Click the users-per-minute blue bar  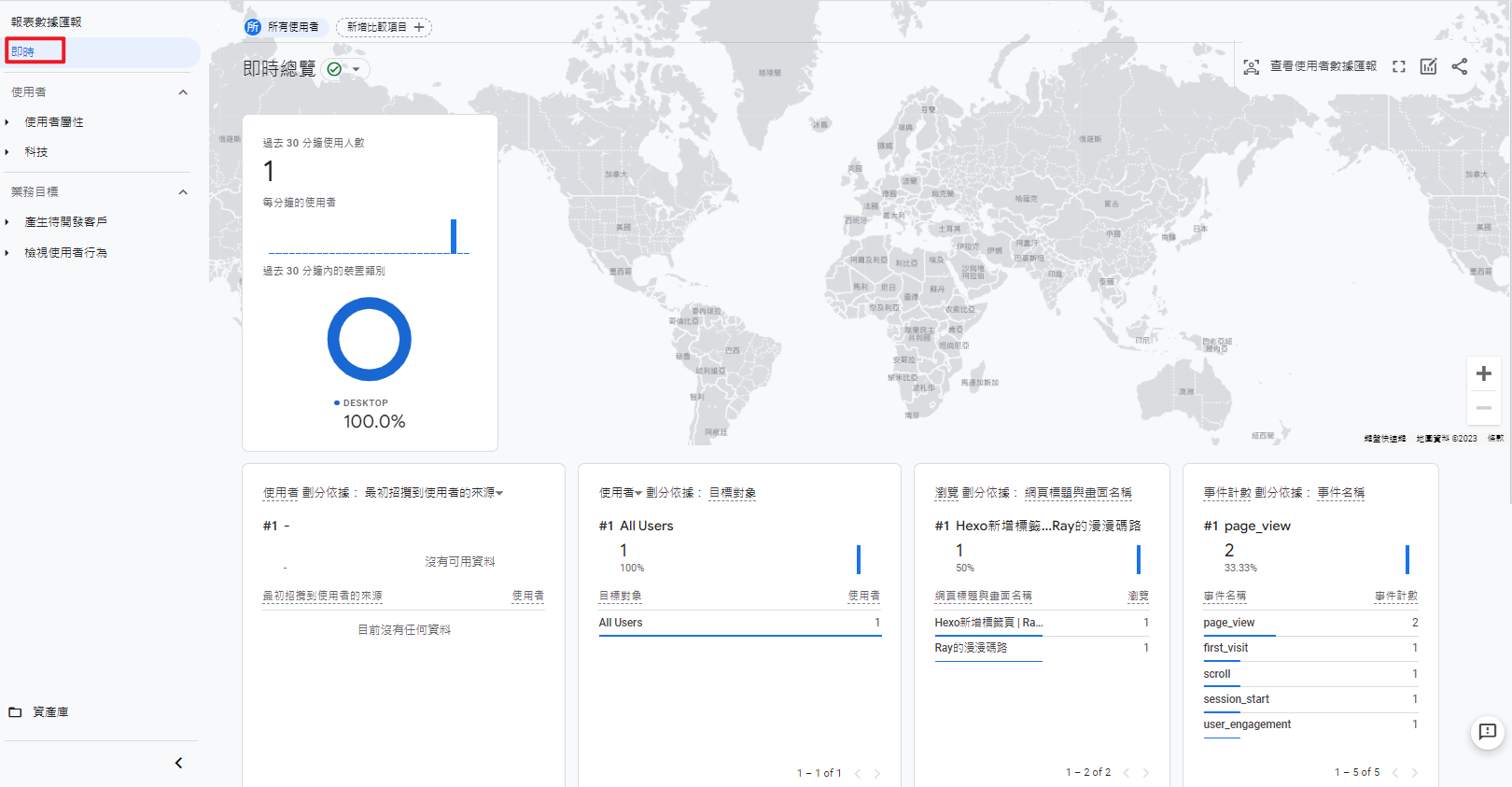pyautogui.click(x=454, y=236)
